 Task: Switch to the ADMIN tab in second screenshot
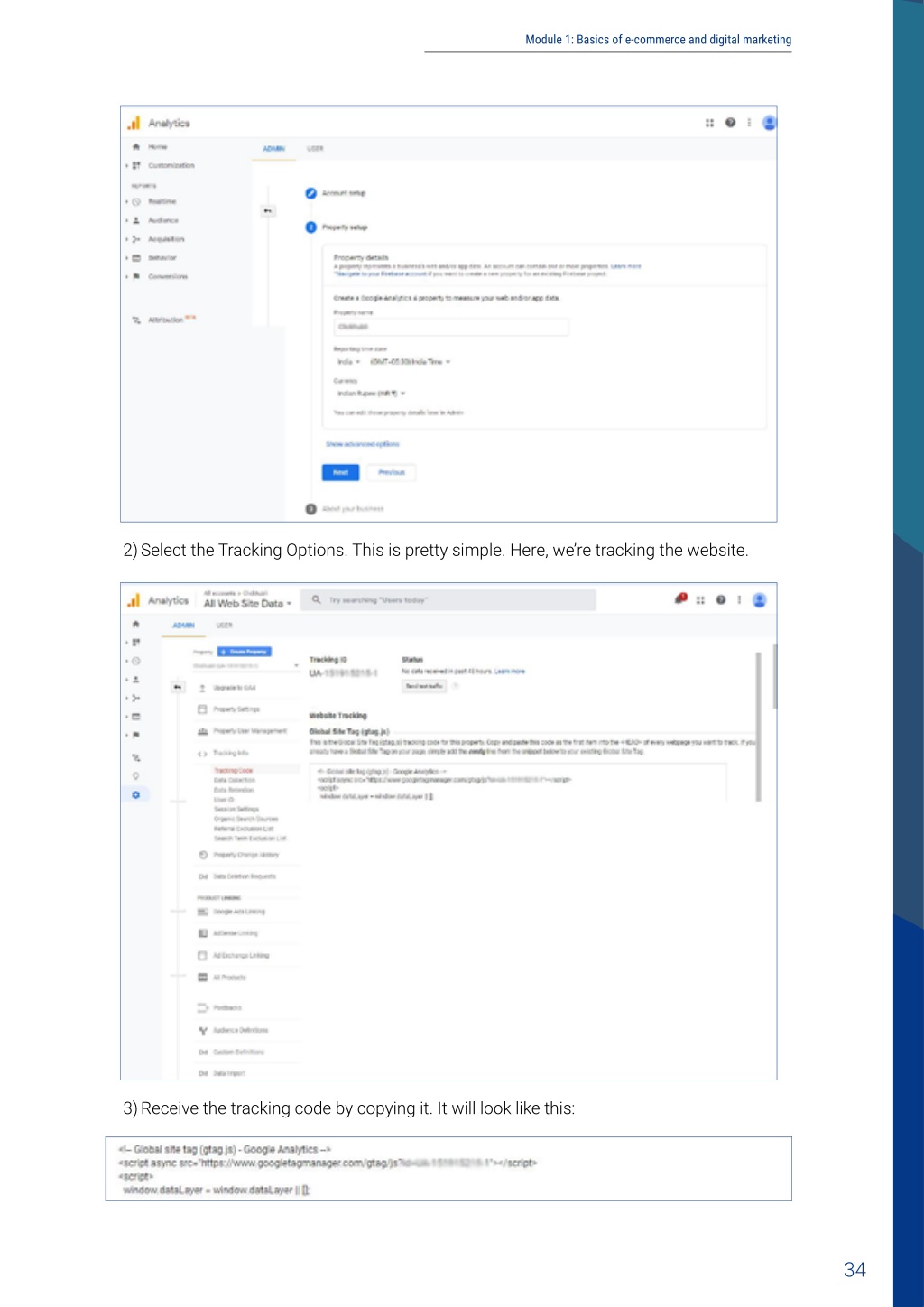point(184,626)
